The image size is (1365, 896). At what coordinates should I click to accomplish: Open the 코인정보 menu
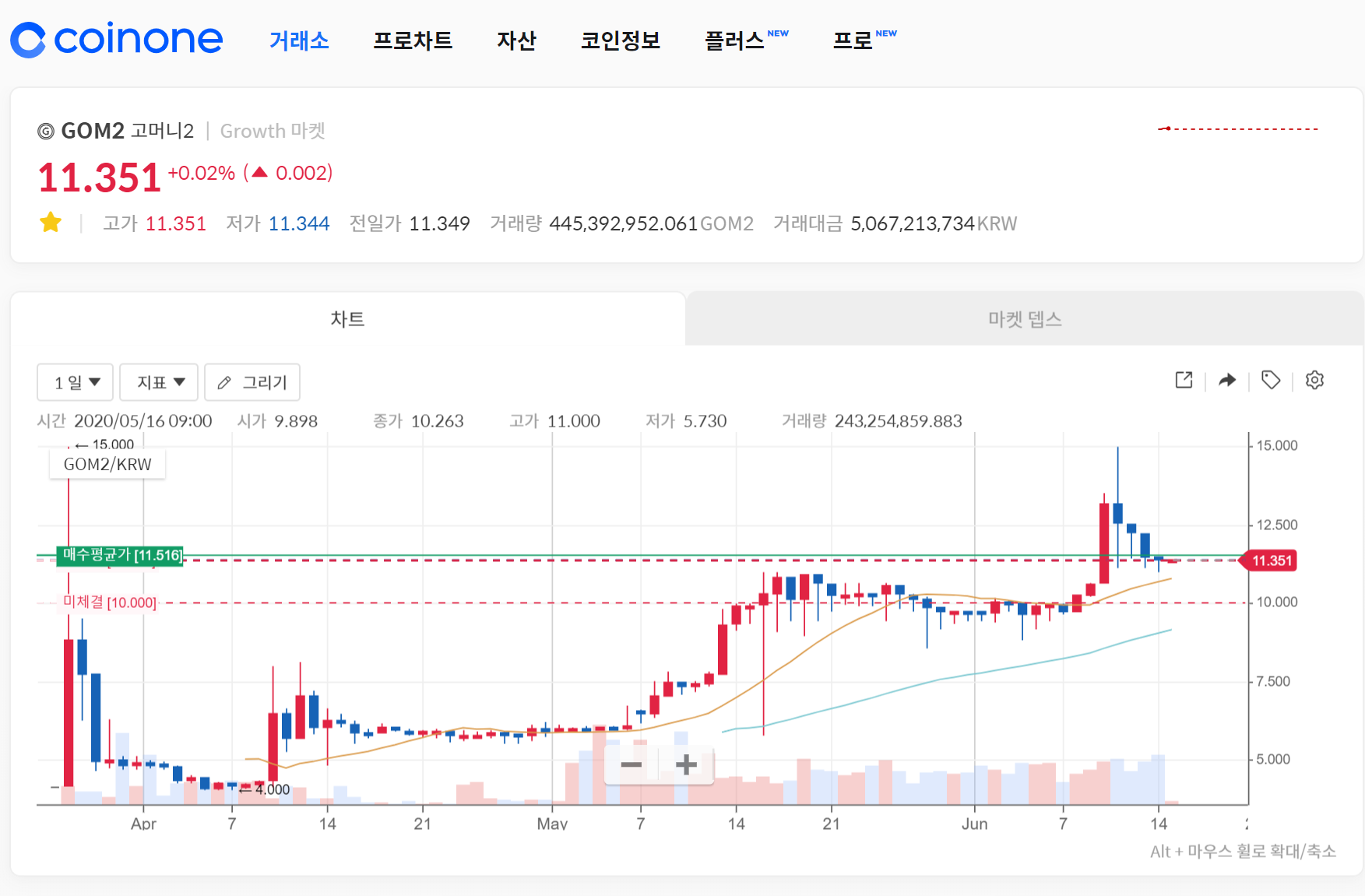click(621, 40)
